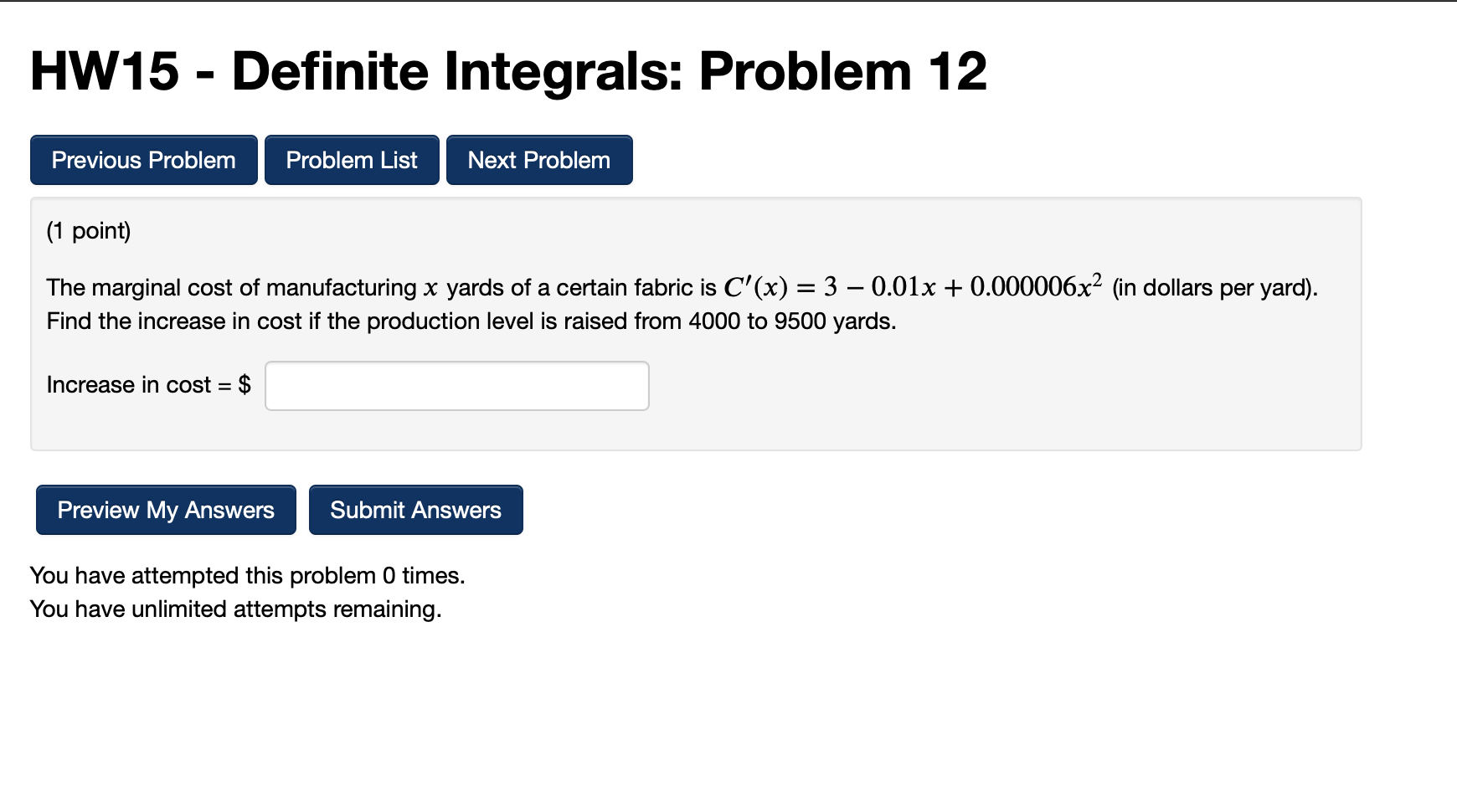1457x812 pixels.
Task: Advance using the Next Problem button
Action: pyautogui.click(x=539, y=159)
